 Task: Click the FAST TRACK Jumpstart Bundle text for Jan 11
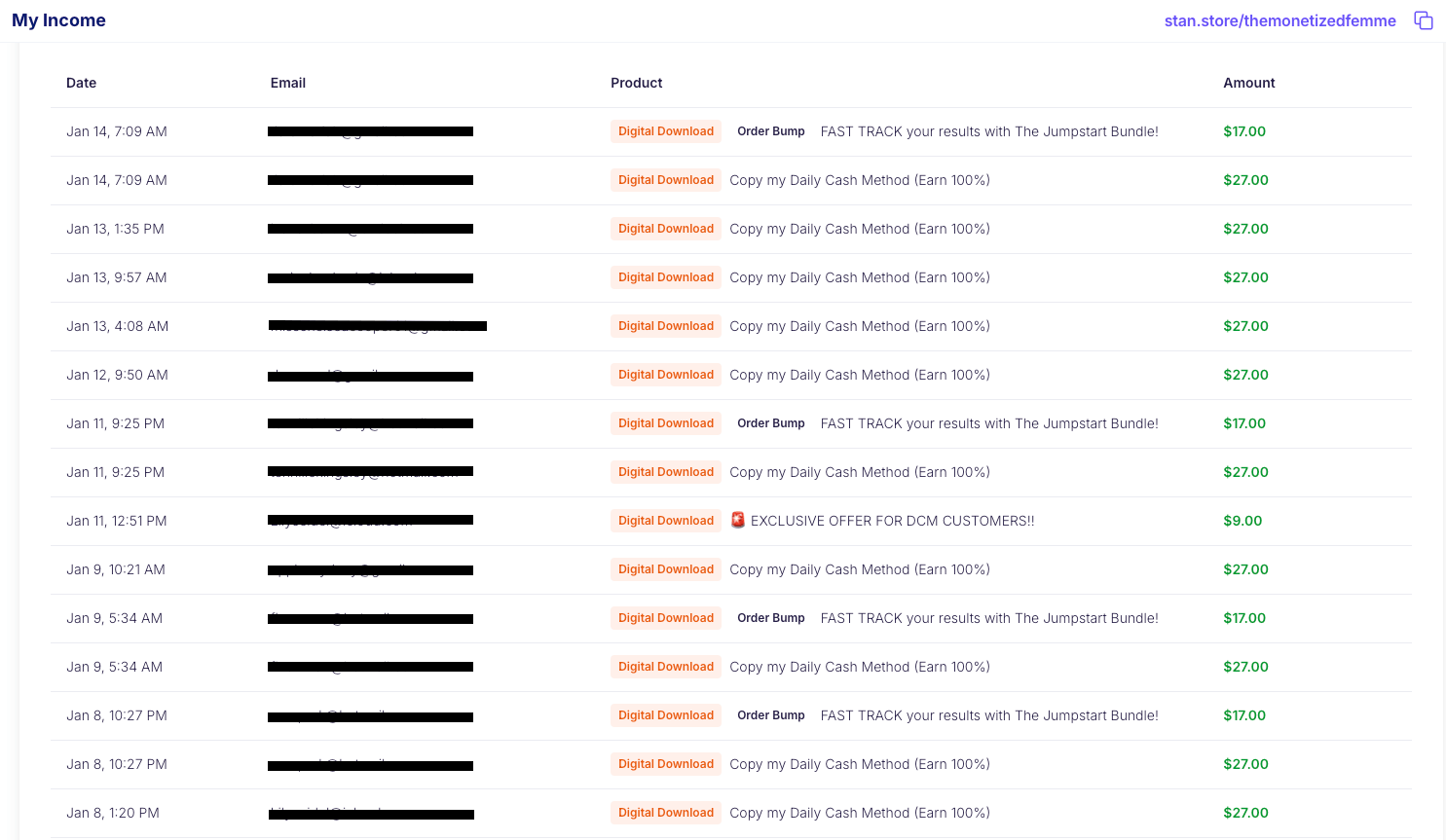coord(989,423)
